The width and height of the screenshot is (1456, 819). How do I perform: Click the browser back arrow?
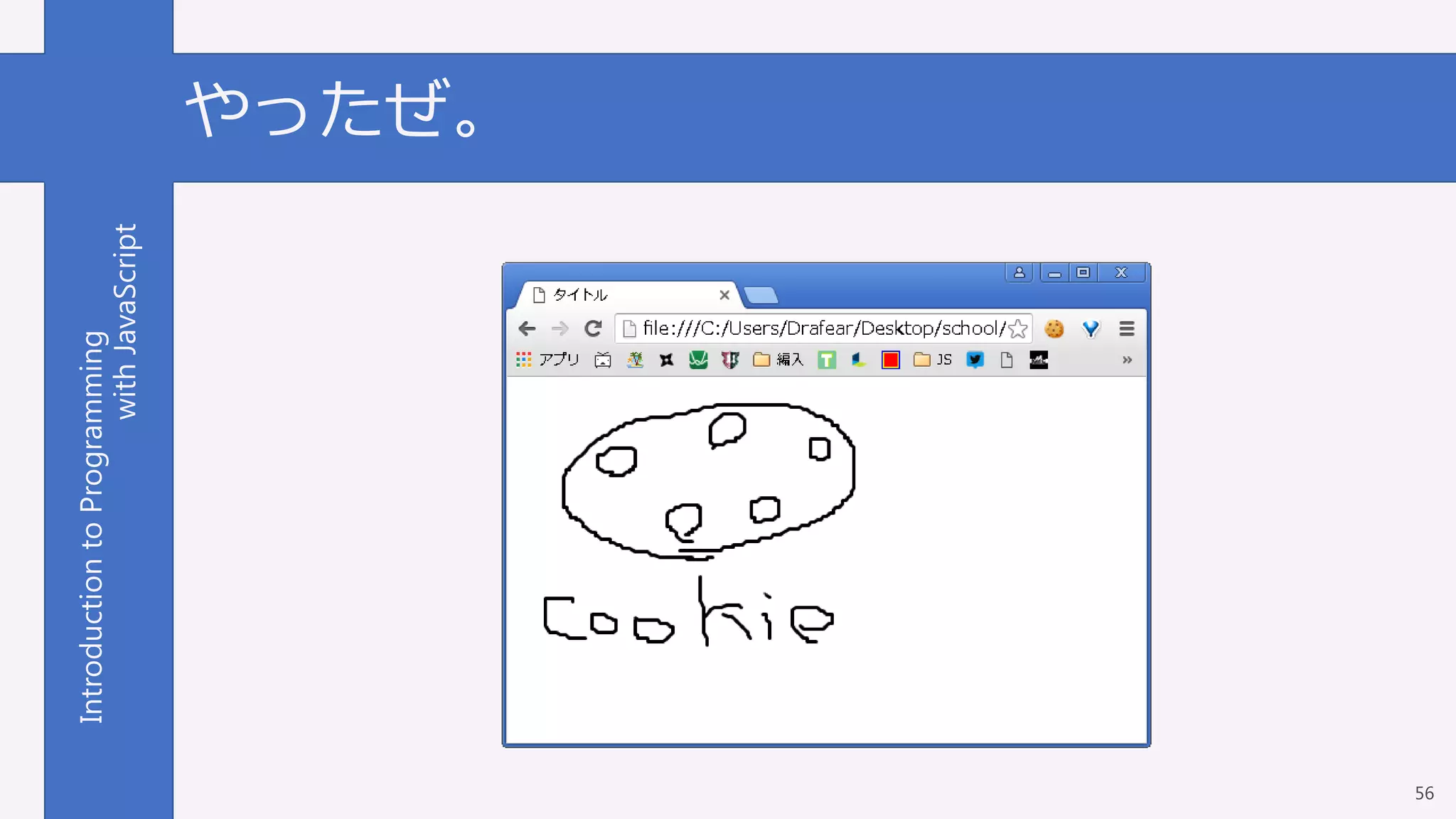527,328
